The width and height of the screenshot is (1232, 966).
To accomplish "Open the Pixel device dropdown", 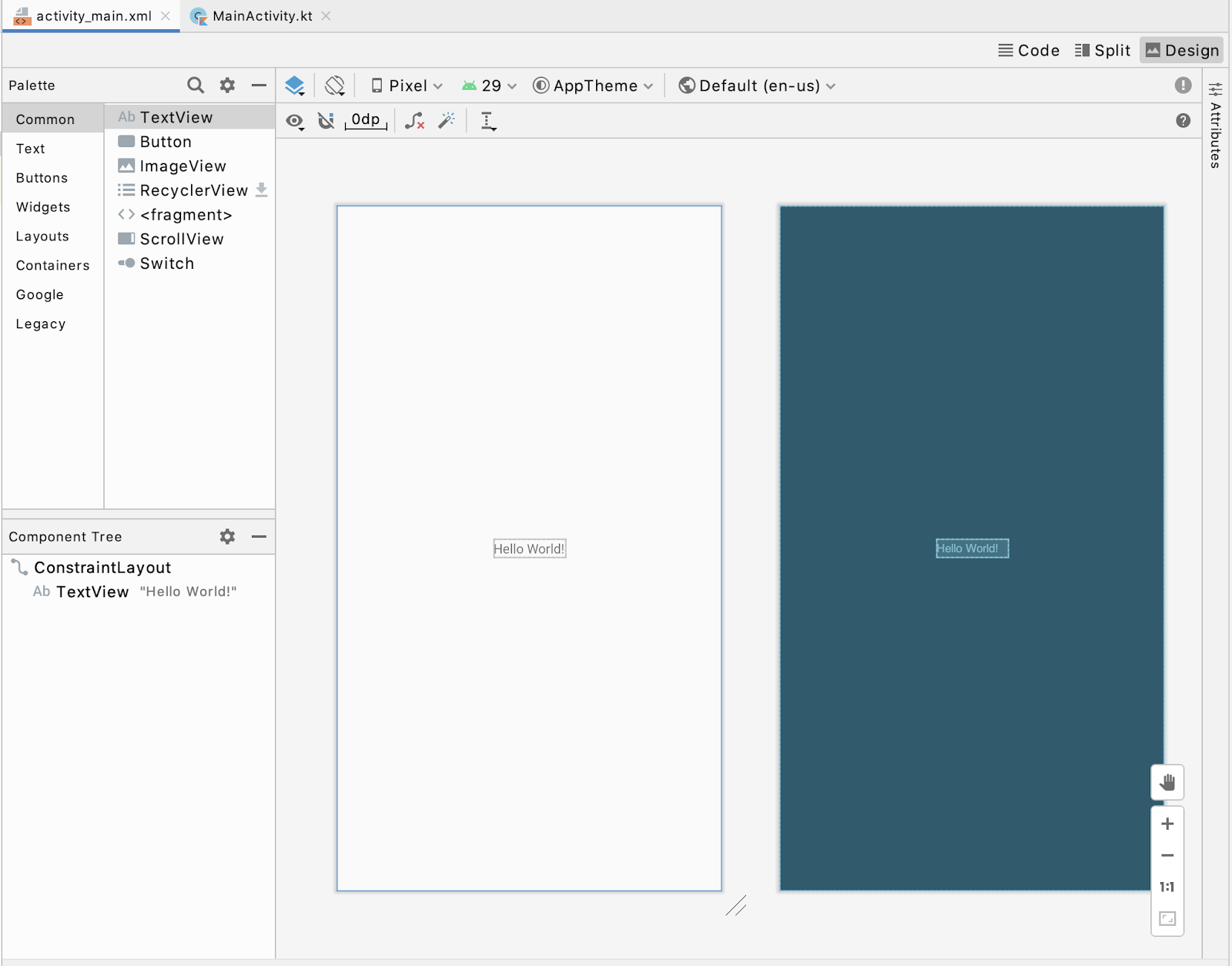I will 406,86.
